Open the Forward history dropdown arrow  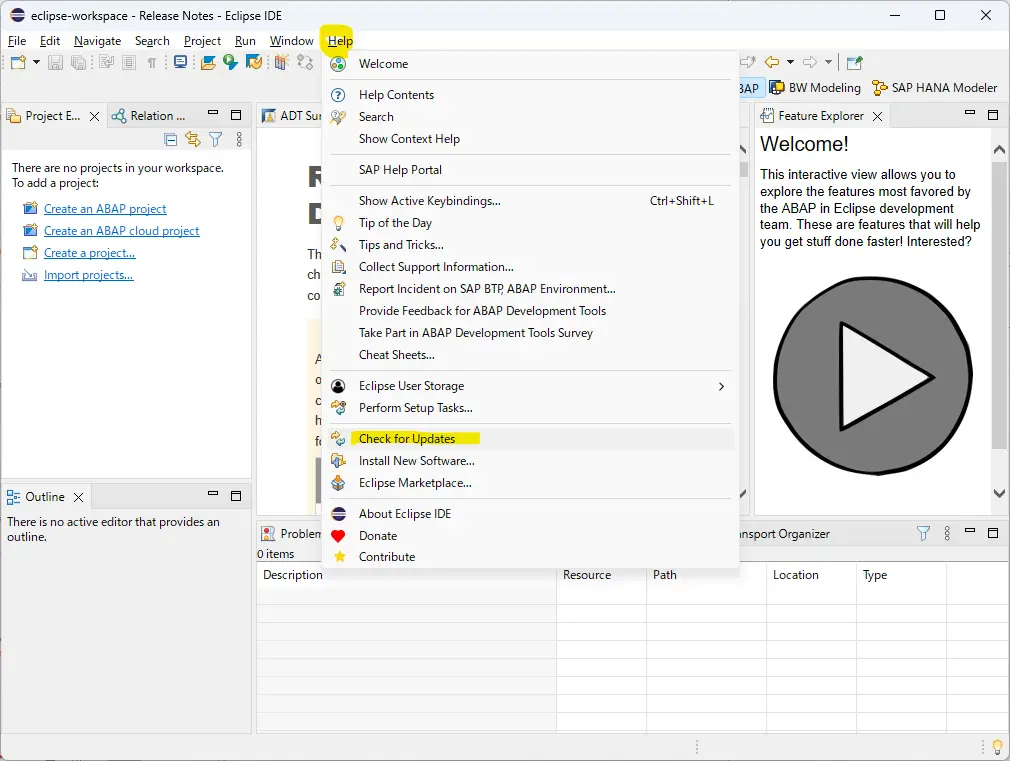828,63
